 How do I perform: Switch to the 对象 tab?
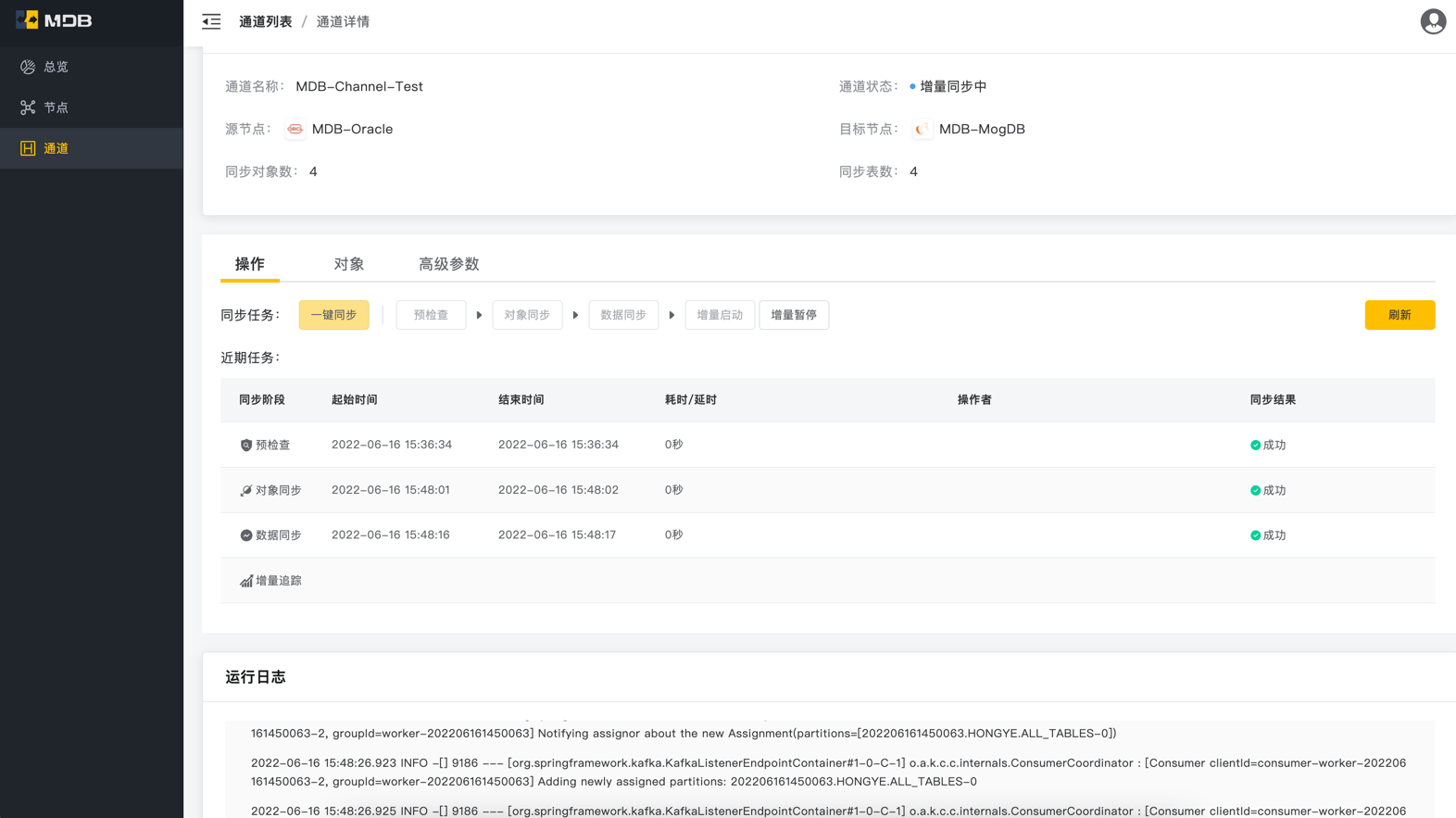pyautogui.click(x=349, y=264)
